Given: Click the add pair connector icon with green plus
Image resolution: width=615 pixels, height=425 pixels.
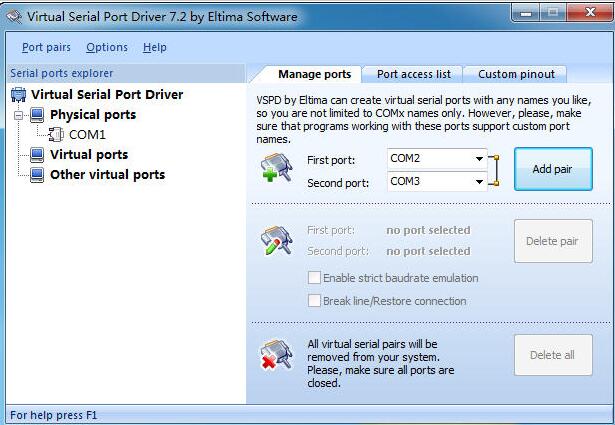Looking at the screenshot, I should tap(277, 167).
